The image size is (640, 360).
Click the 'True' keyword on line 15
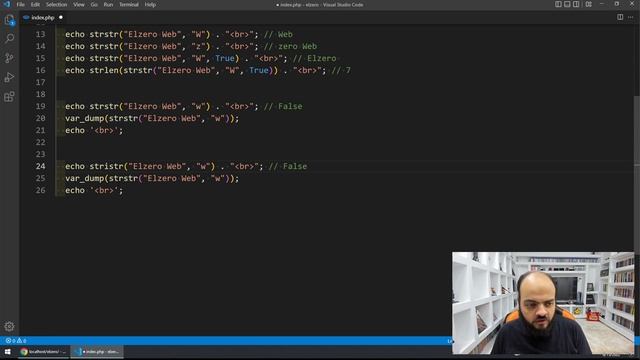coord(225,58)
